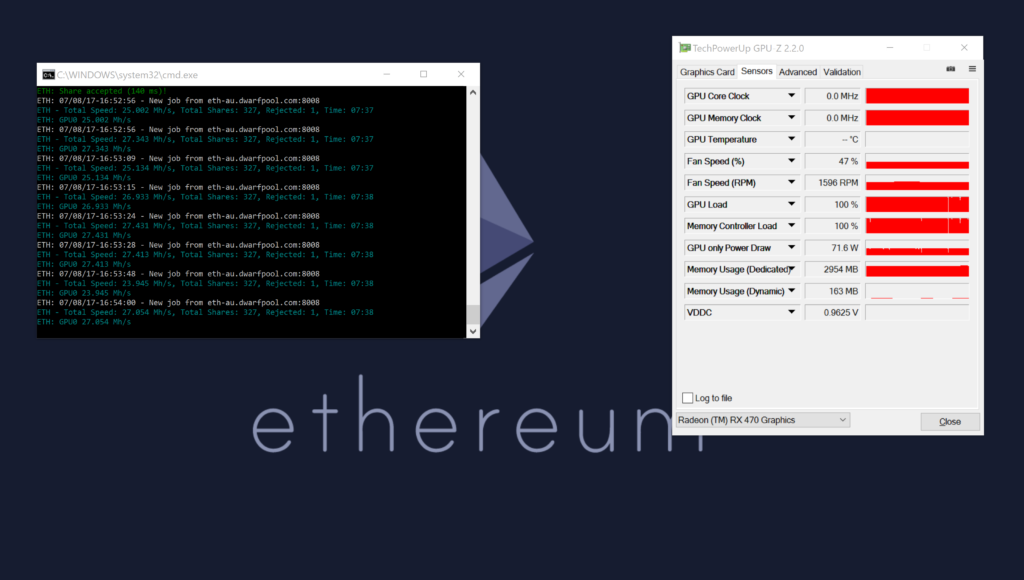The width and height of the screenshot is (1024, 580).
Task: Click the GPU Core Clock red graph
Action: click(917, 96)
